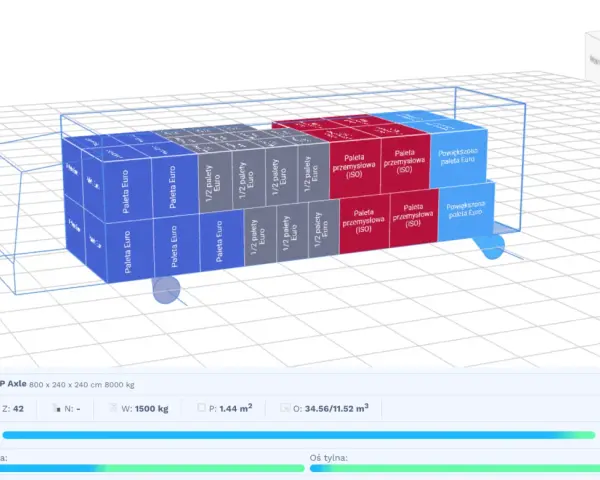Click the overall load utilization progress bar

[x=299, y=435]
